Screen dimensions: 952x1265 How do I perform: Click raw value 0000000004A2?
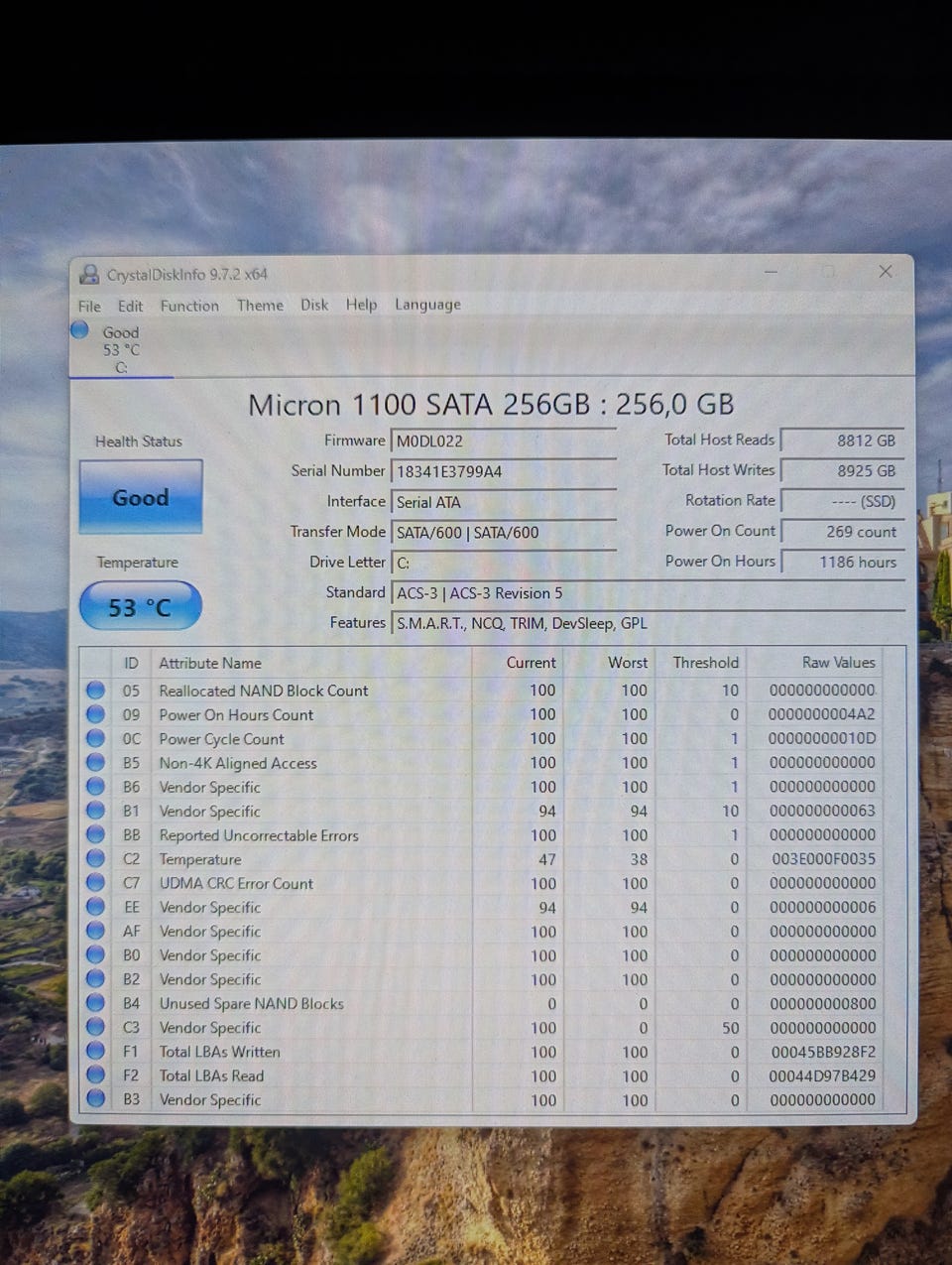tap(822, 714)
